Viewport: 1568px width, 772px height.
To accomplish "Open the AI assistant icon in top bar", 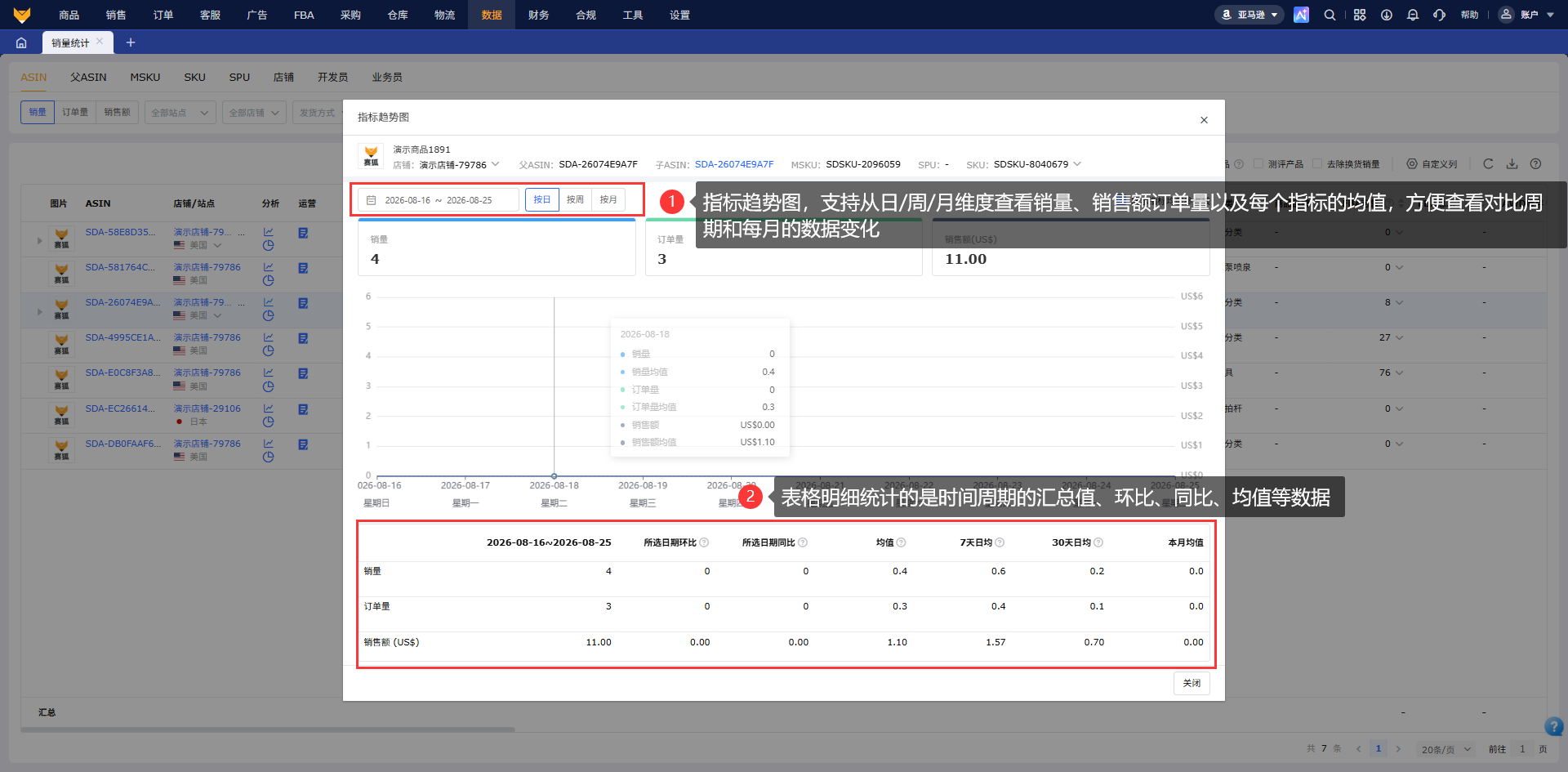I will coord(1301,15).
